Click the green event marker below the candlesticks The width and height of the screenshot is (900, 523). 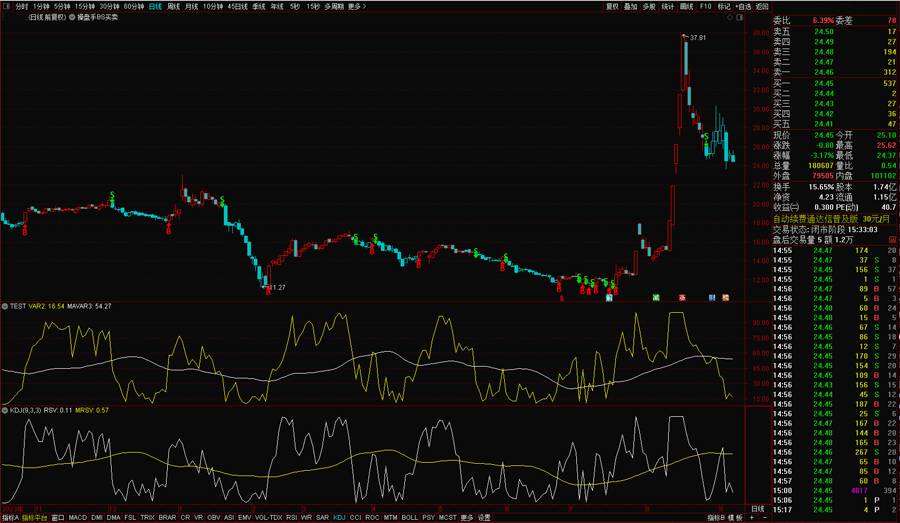coord(654,297)
